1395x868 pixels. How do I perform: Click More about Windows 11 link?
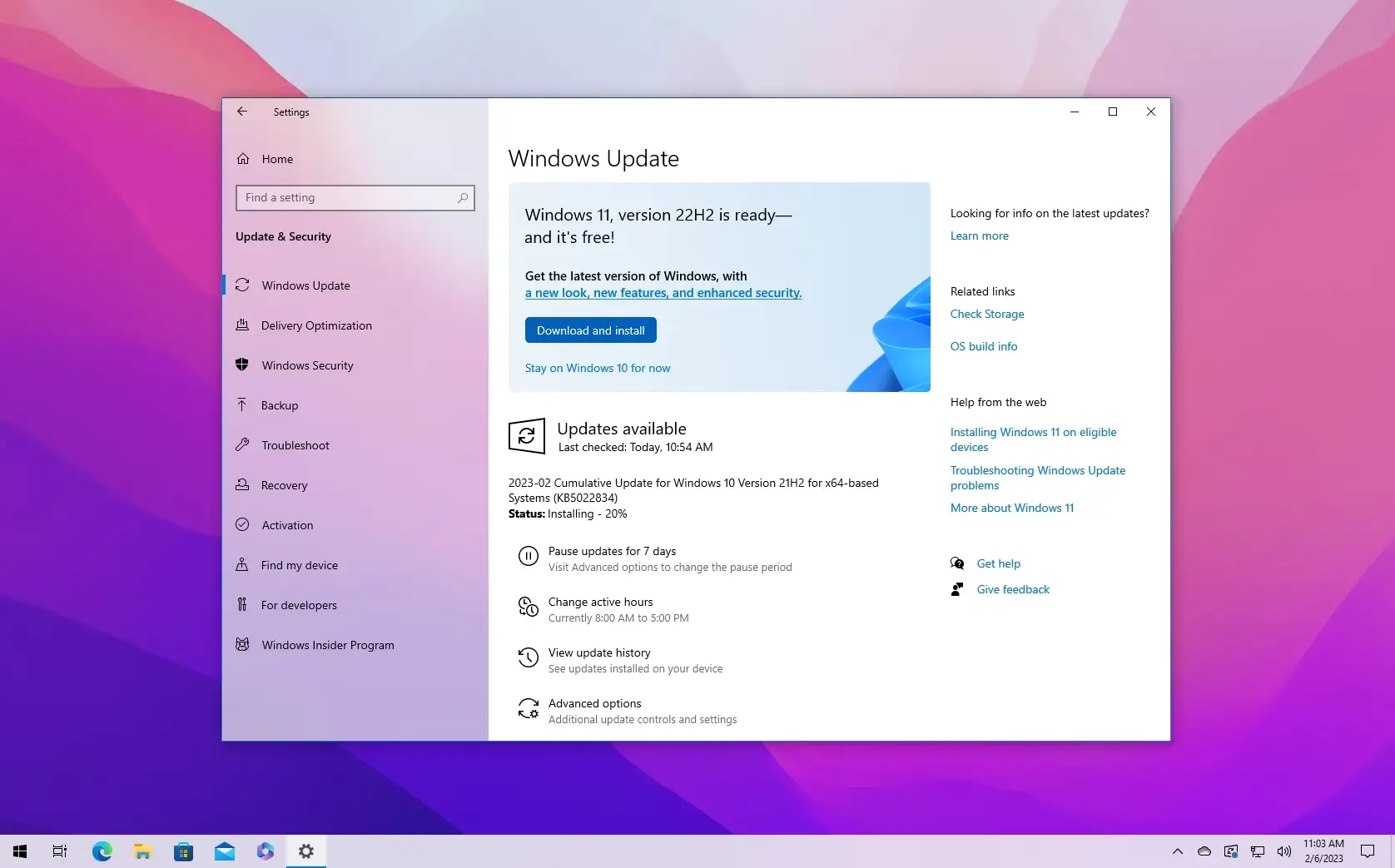point(1012,508)
